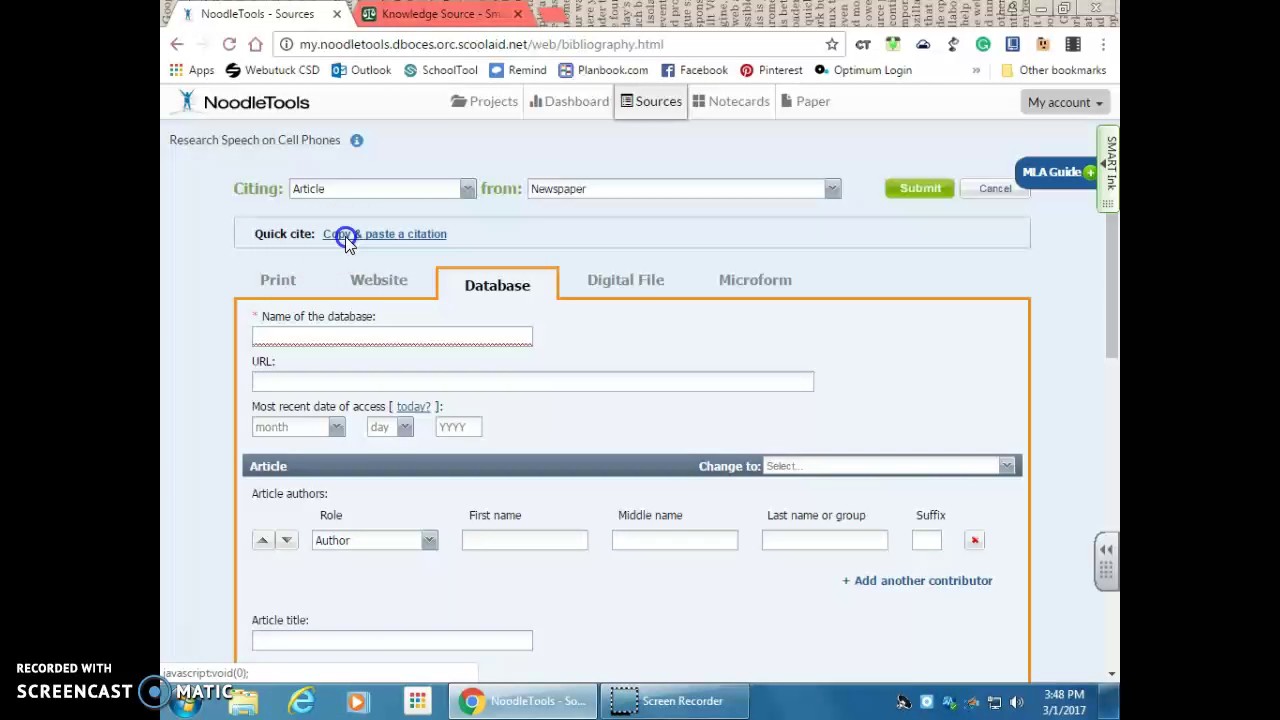This screenshot has height=720, width=1280.
Task: Switch to the Digital File tab
Action: click(625, 280)
